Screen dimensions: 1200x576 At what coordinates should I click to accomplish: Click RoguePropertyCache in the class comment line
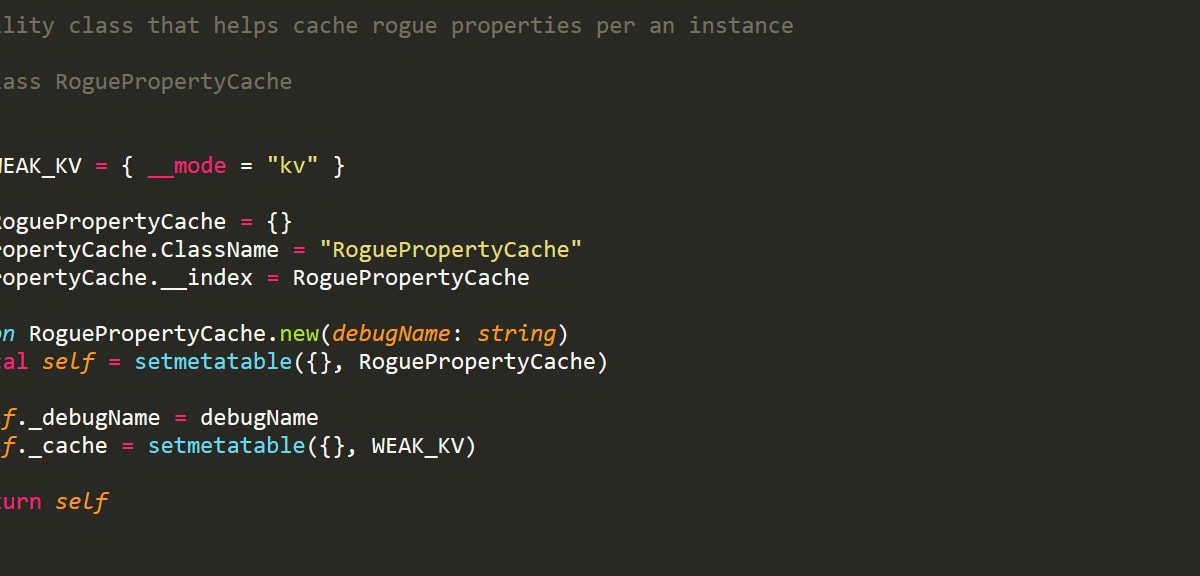pyautogui.click(x=173, y=82)
